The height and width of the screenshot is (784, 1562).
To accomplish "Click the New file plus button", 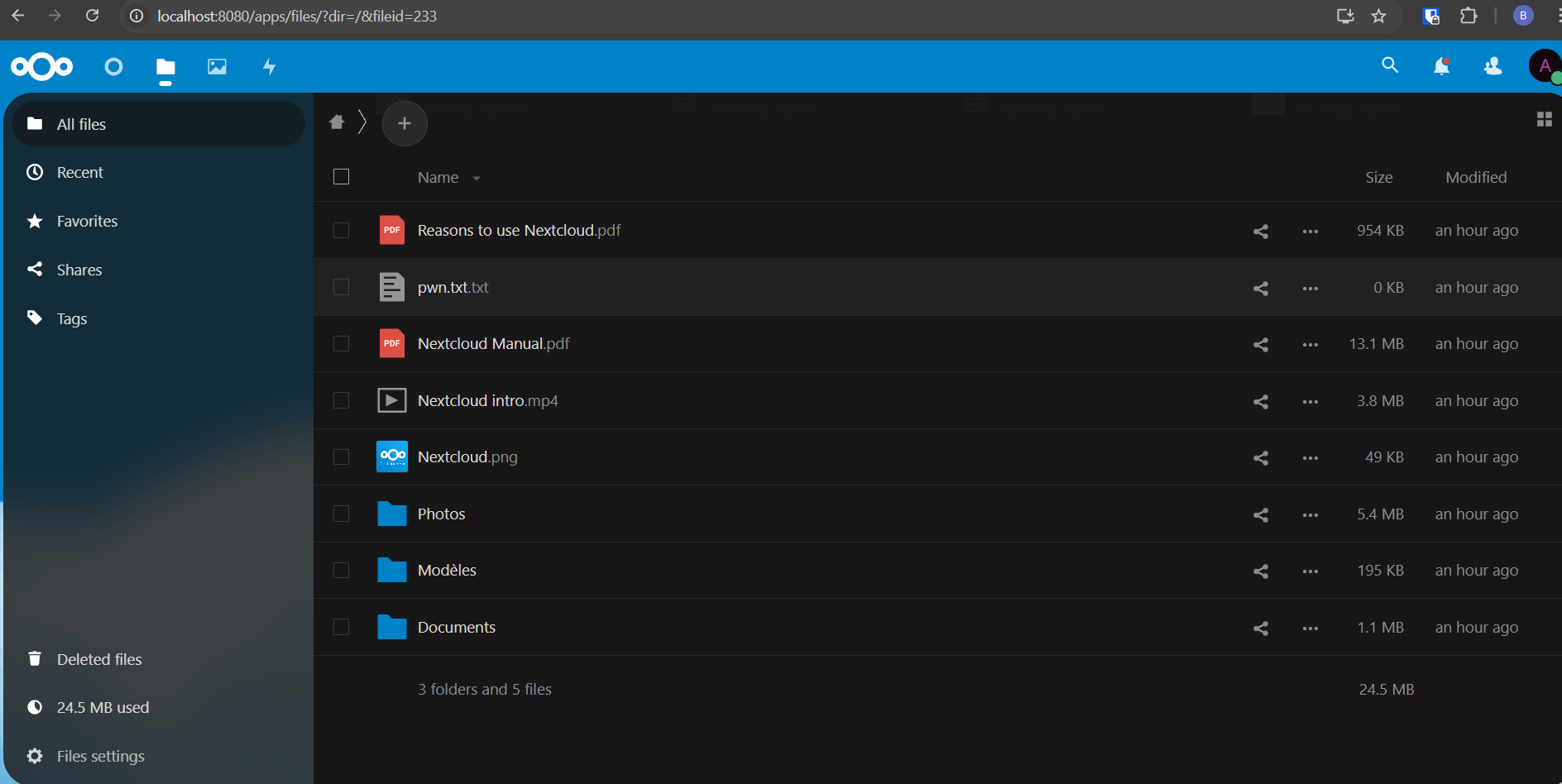I will pyautogui.click(x=405, y=123).
